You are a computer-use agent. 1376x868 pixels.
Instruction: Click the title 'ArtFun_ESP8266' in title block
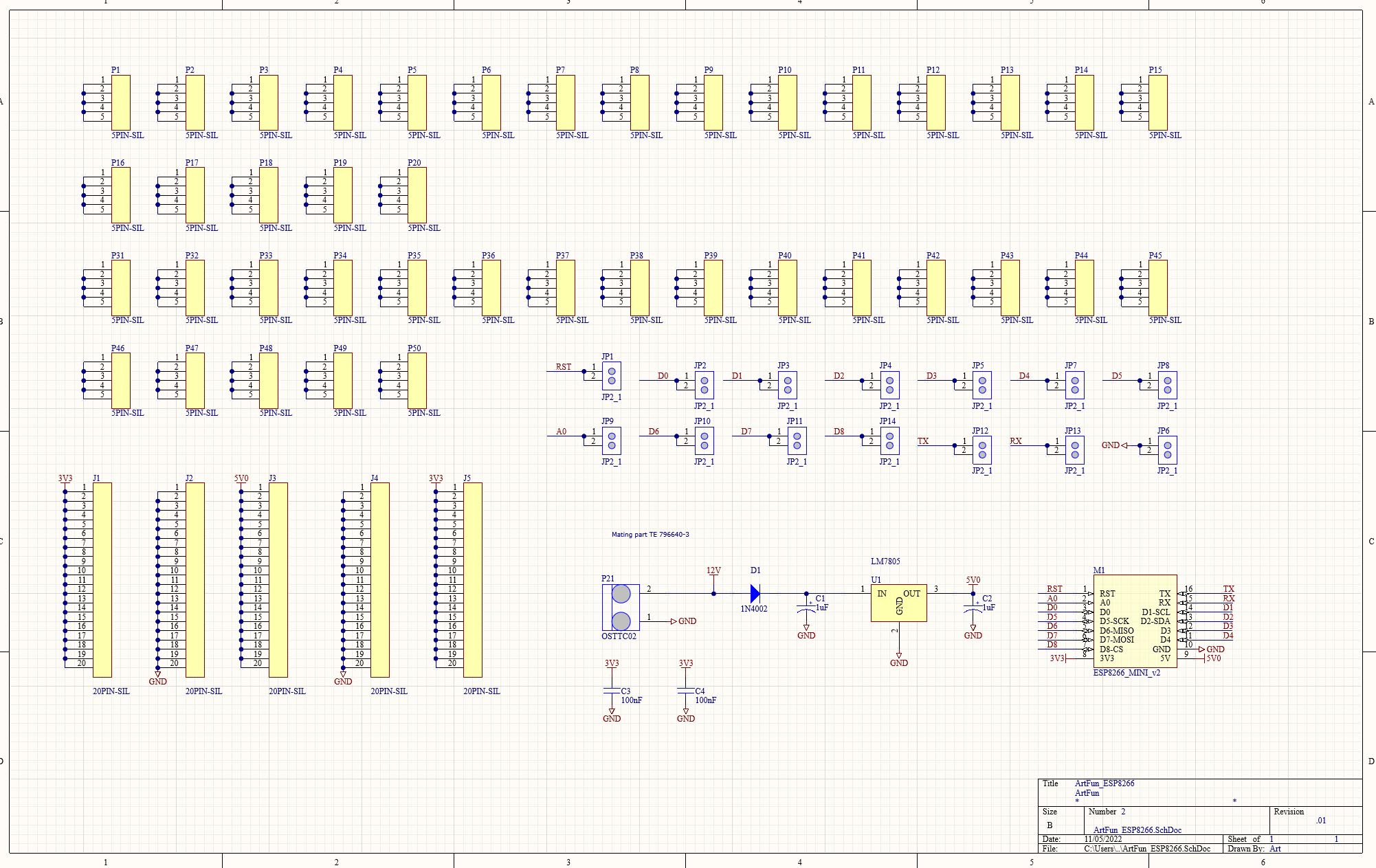[x=1105, y=783]
